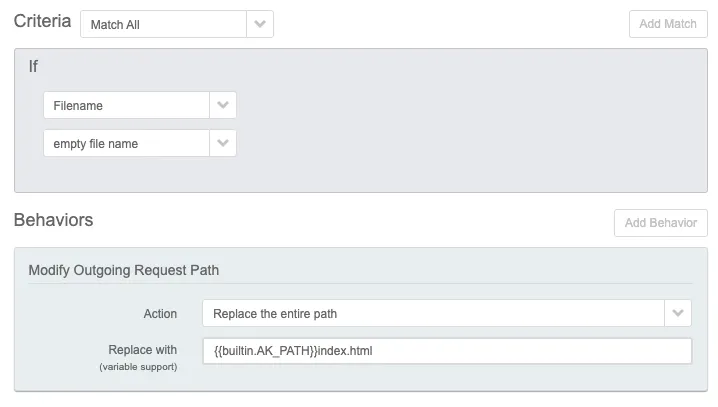Click the chevron at the Action field's right end
The image size is (718, 407).
coord(679,313)
